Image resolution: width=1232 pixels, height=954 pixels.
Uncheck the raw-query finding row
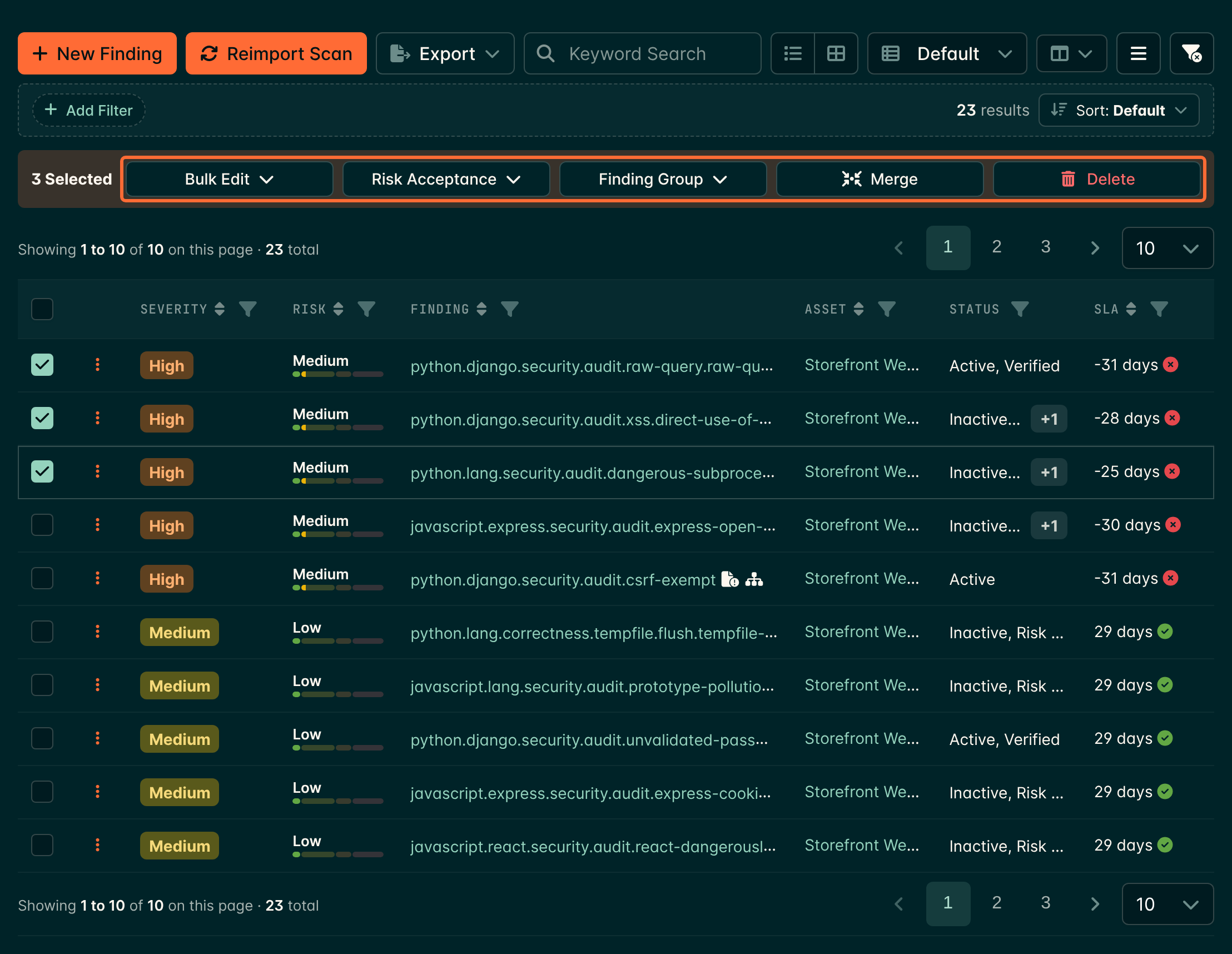[x=42, y=365]
